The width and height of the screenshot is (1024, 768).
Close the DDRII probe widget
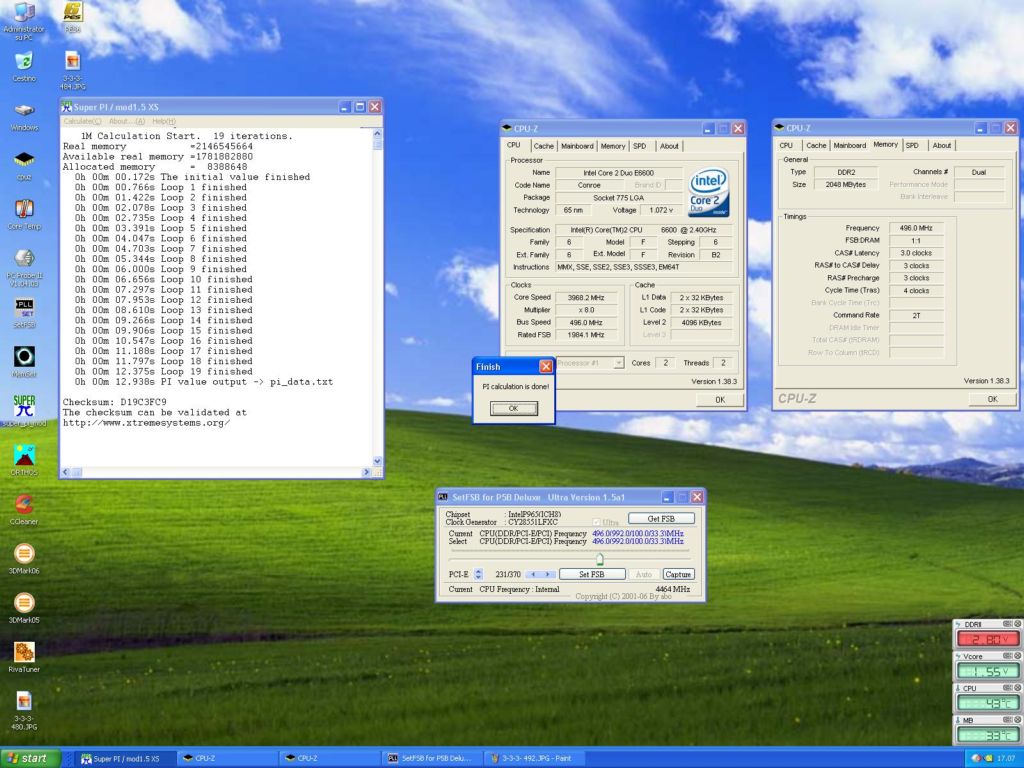[x=1017, y=624]
